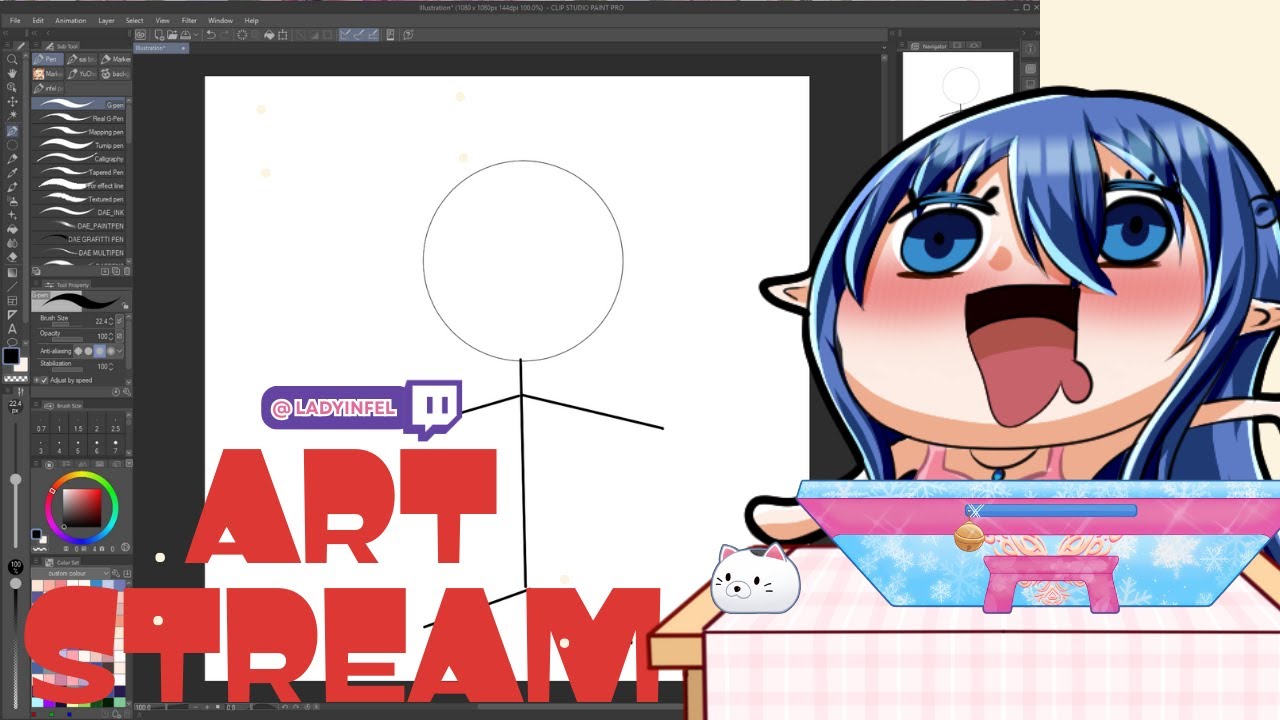Choose the DAE_INK brush
This screenshot has height=720, width=1280.
(x=79, y=212)
